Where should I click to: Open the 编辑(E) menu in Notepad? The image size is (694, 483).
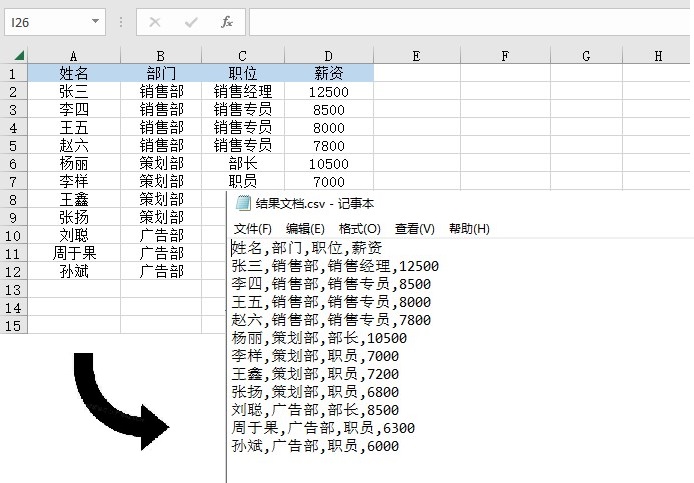(305, 229)
